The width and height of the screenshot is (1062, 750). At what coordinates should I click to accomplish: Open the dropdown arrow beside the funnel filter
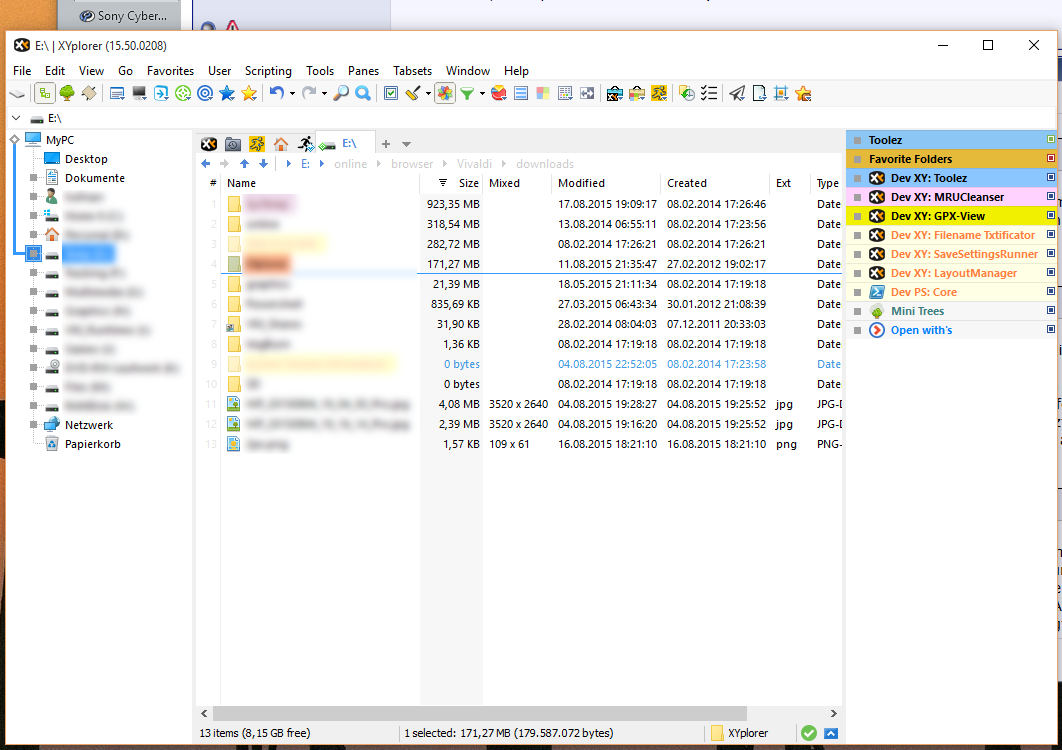(482, 94)
